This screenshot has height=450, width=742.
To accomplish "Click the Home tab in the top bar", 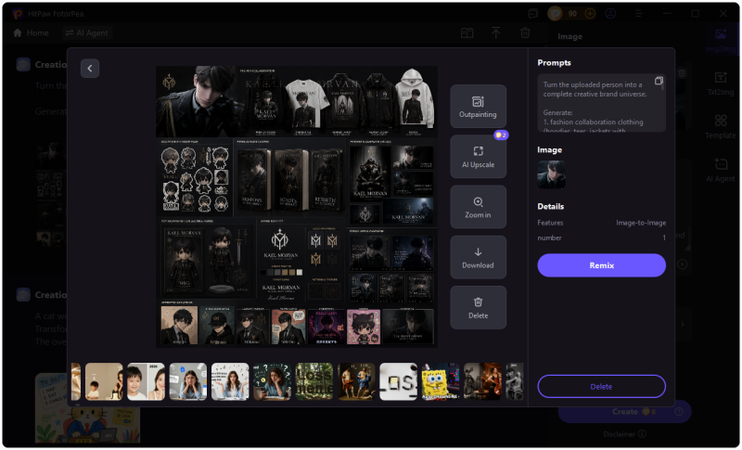I will pyautogui.click(x=31, y=33).
